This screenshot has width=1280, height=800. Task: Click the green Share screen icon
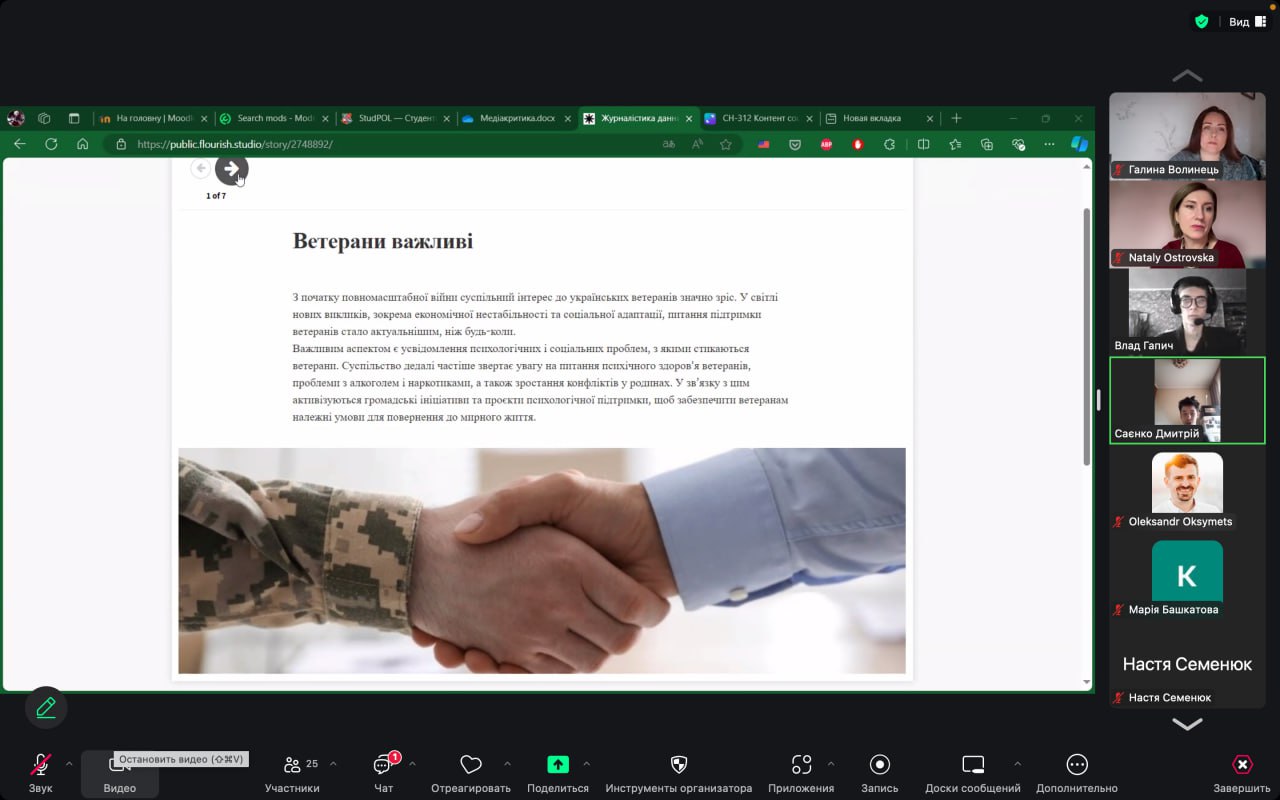coord(557,766)
